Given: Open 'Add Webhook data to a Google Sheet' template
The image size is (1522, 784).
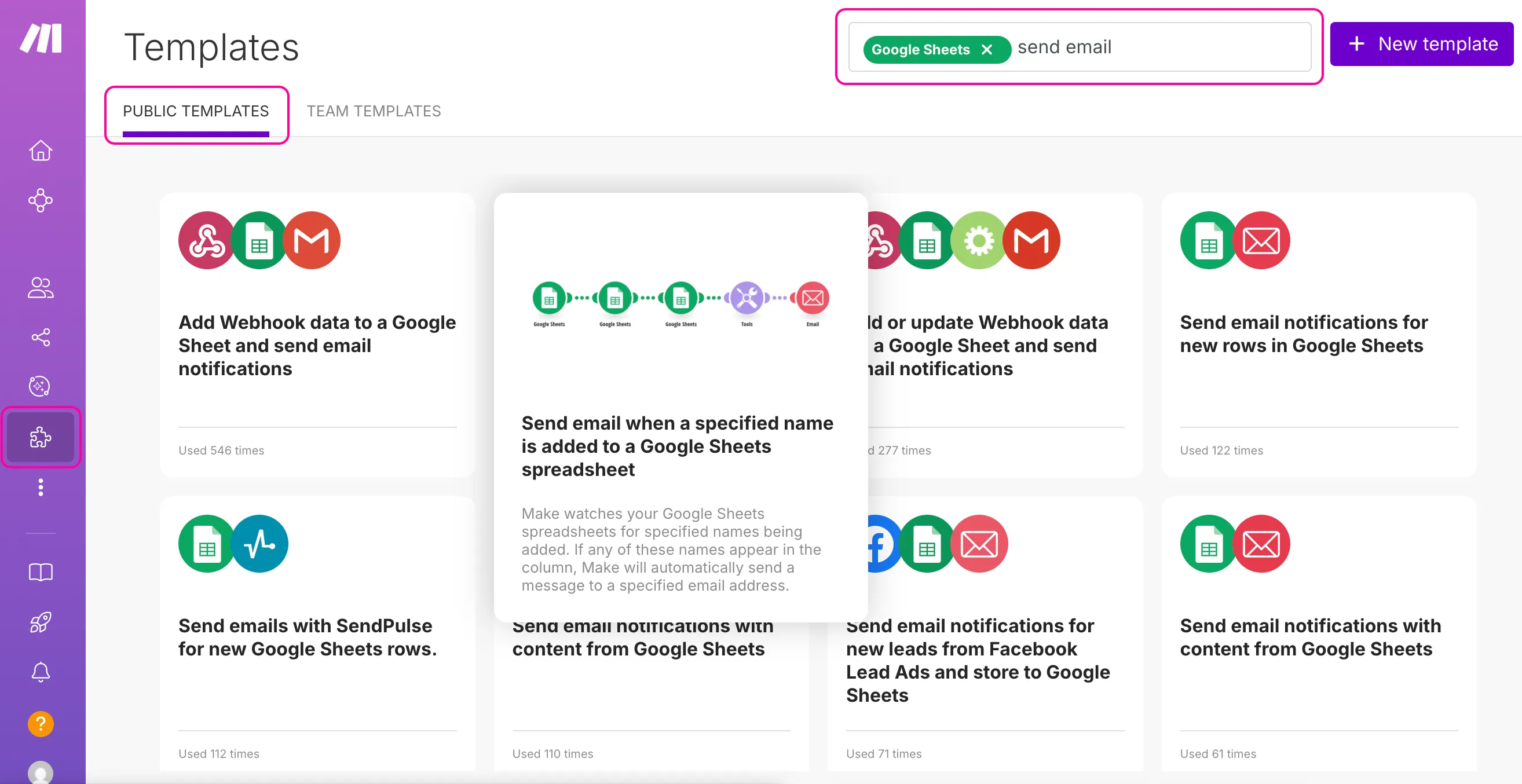Looking at the screenshot, I should (317, 335).
